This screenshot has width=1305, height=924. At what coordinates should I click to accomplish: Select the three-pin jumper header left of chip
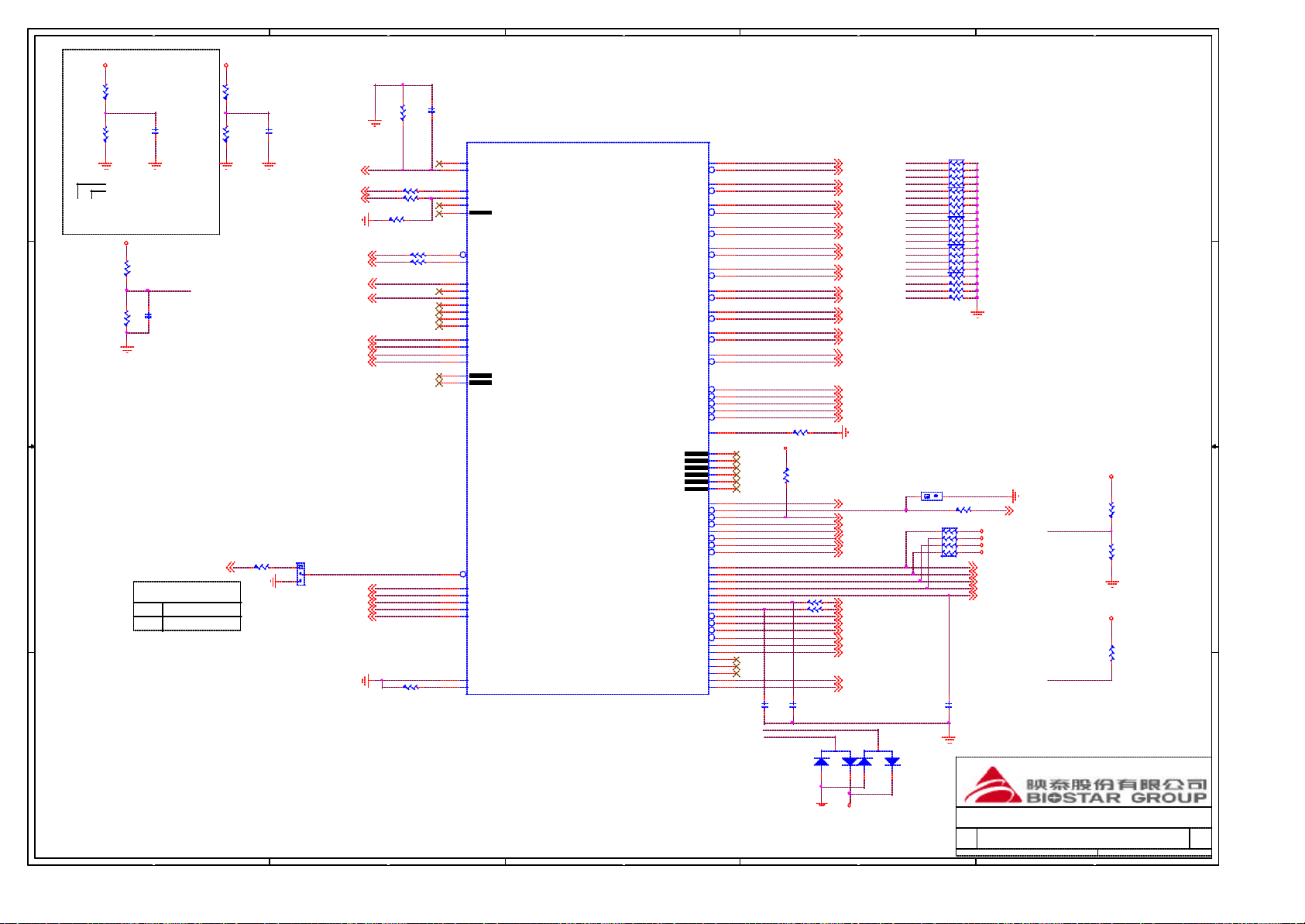tap(300, 574)
